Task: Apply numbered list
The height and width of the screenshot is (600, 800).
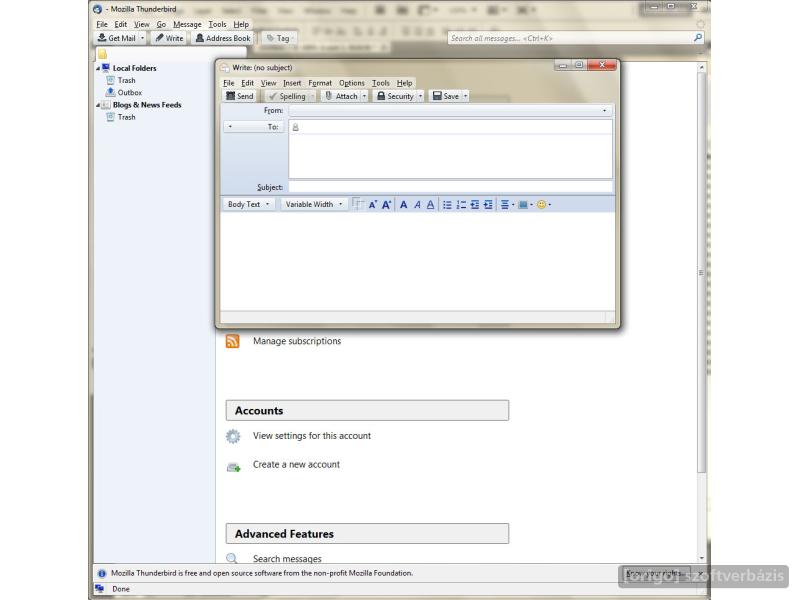Action: pyautogui.click(x=461, y=205)
